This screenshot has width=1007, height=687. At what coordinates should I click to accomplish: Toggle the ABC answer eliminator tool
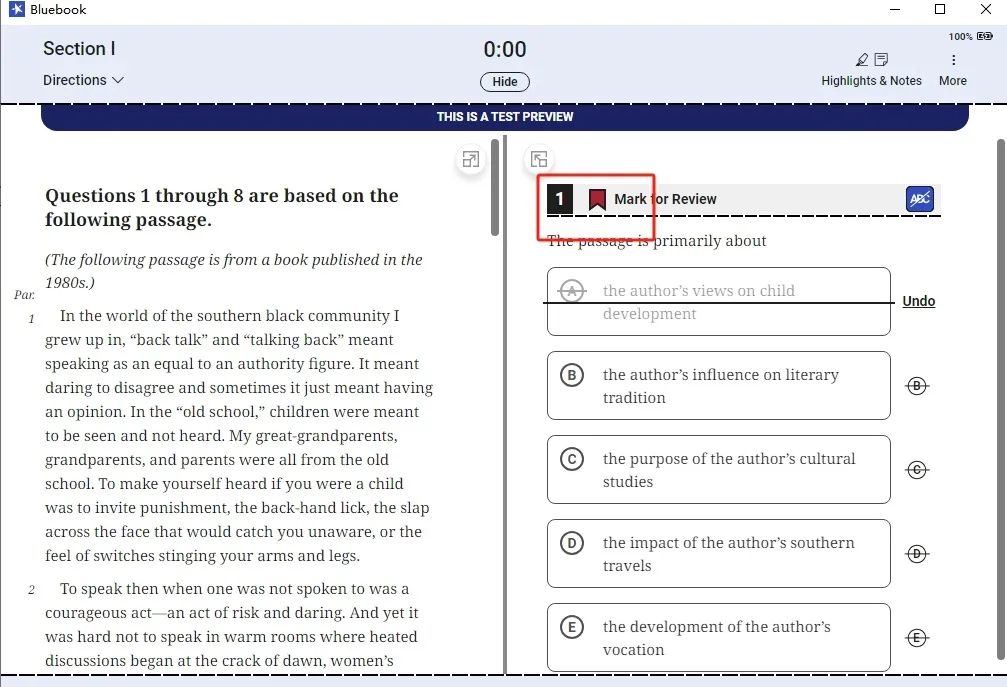[920, 199]
